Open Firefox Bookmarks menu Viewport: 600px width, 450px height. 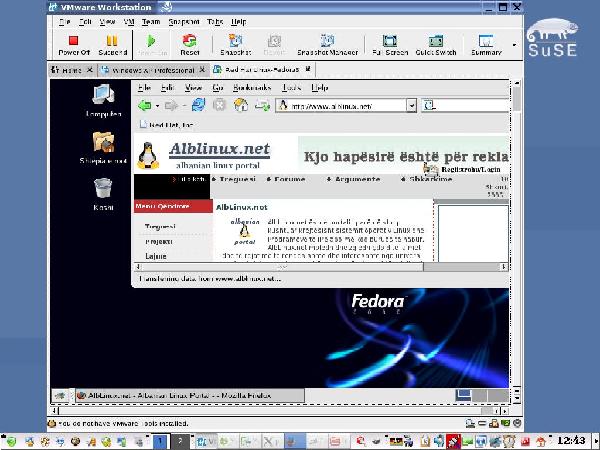pos(252,88)
